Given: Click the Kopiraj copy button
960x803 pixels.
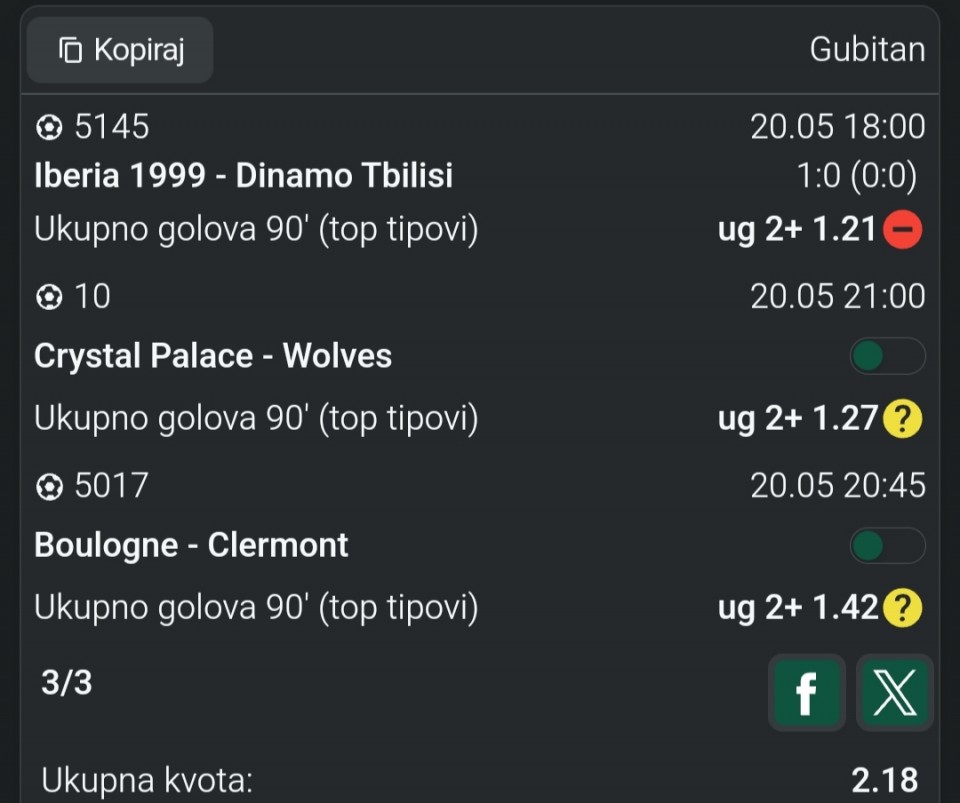Looking at the screenshot, I should 120,50.
